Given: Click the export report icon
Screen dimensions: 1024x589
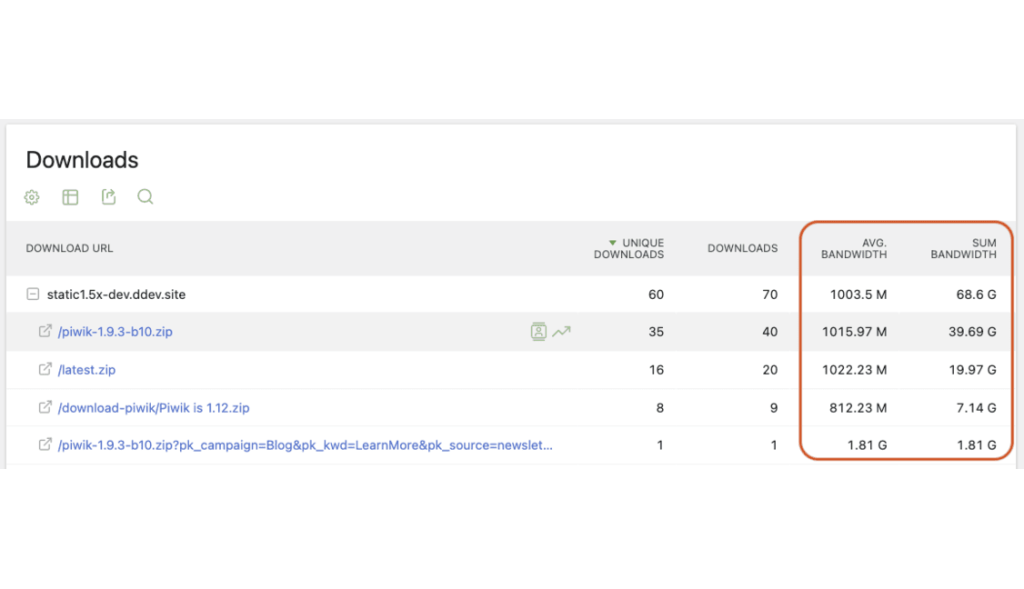Looking at the screenshot, I should click(108, 197).
